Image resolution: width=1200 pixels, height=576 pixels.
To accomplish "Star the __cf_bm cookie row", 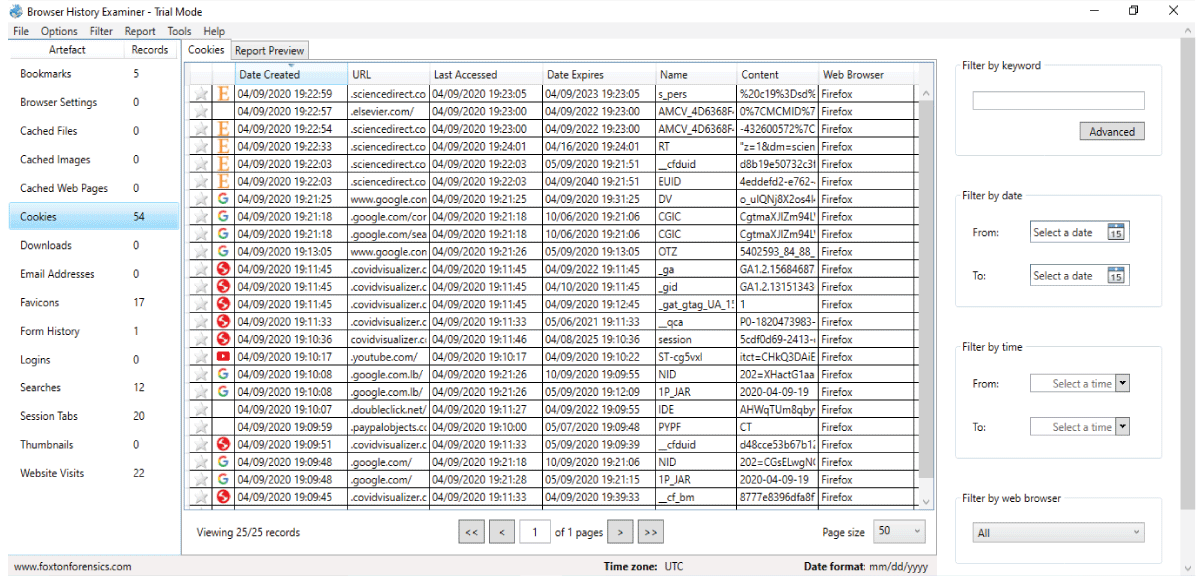I will pos(201,496).
